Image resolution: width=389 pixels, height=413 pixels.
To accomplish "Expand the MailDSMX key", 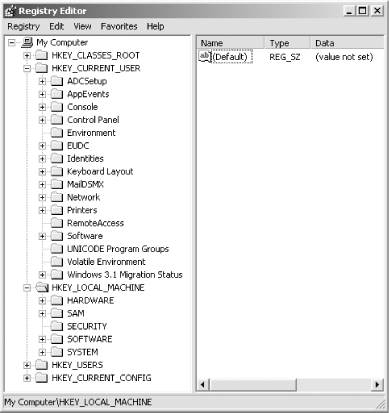I will point(42,185).
